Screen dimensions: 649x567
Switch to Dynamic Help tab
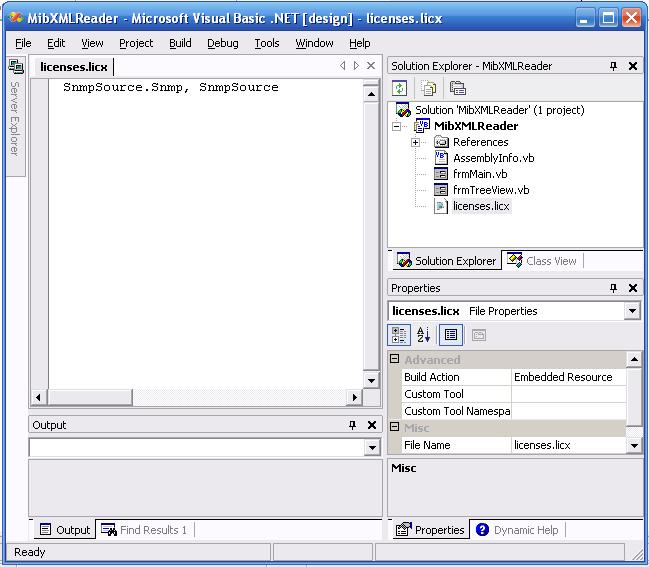coord(517,530)
